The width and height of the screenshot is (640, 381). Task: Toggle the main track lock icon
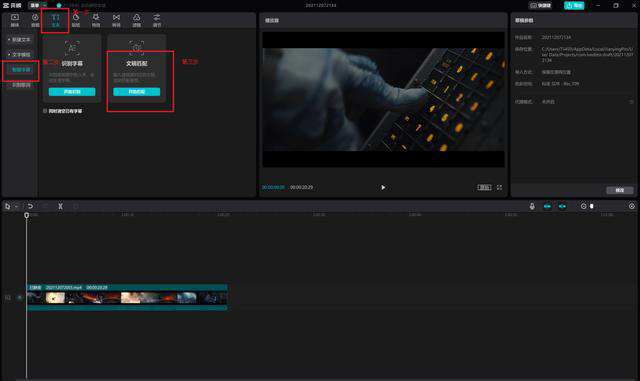(x=8, y=298)
